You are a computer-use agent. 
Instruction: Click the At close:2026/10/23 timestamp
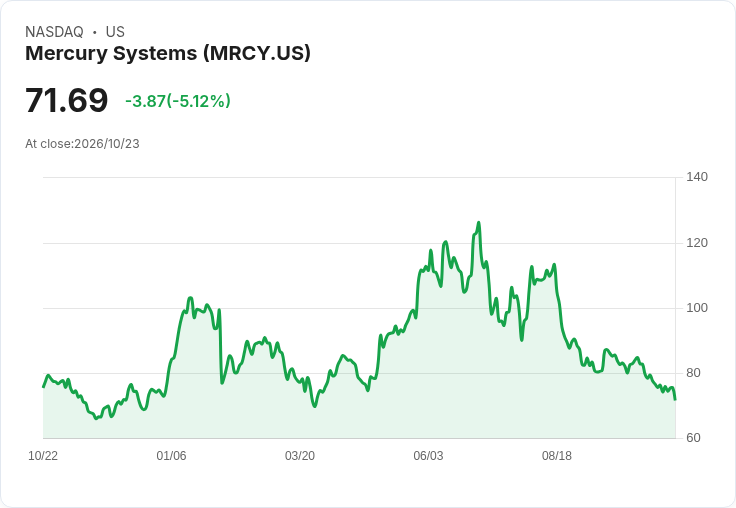coord(82,144)
